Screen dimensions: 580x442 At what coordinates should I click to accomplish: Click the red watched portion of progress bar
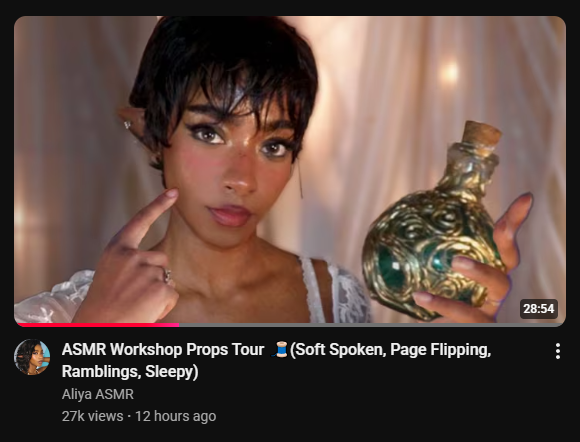pos(98,325)
